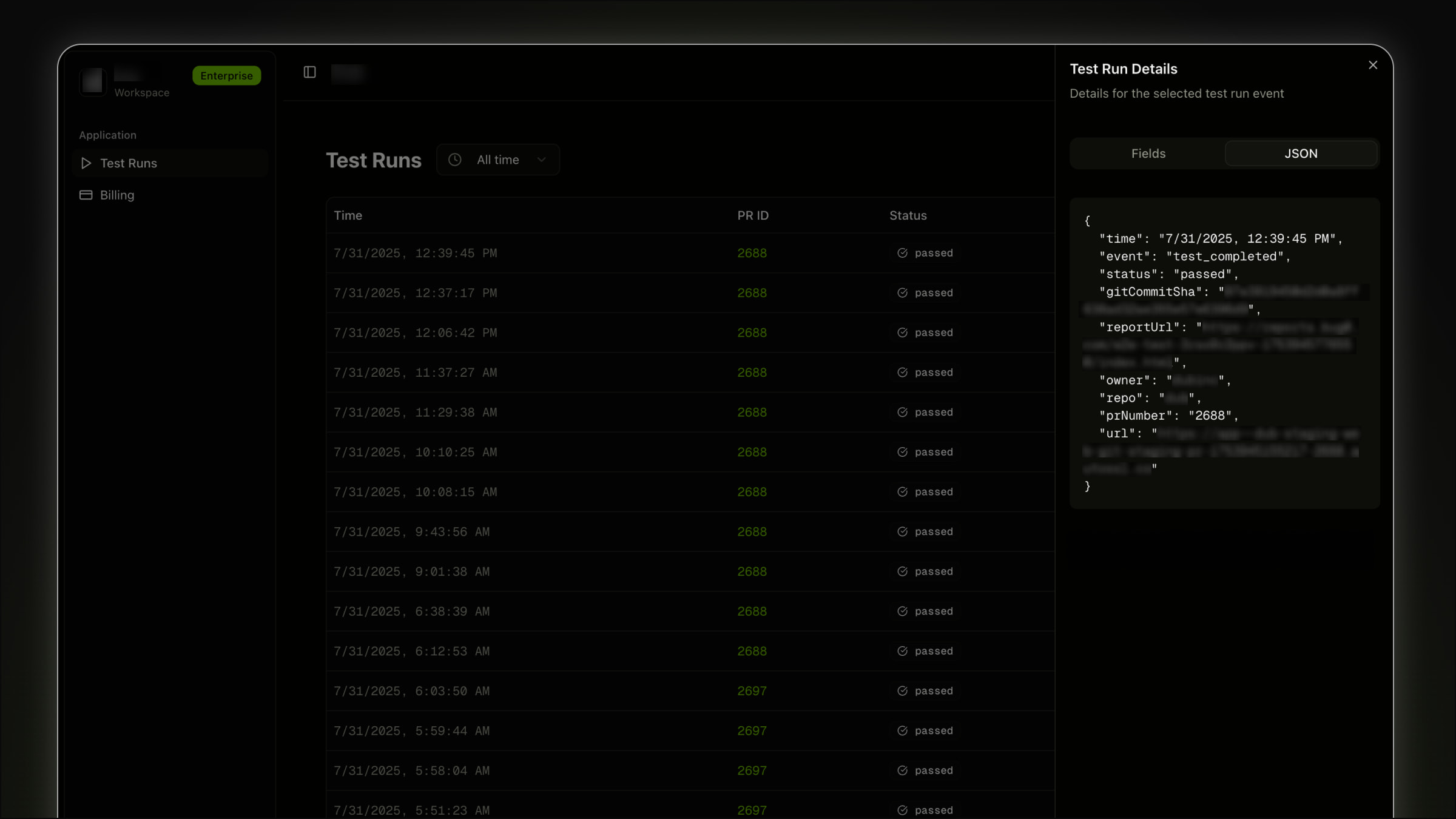Switch to the Fields tab in Test Run Details
Image resolution: width=1456 pixels, height=819 pixels.
[x=1147, y=153]
